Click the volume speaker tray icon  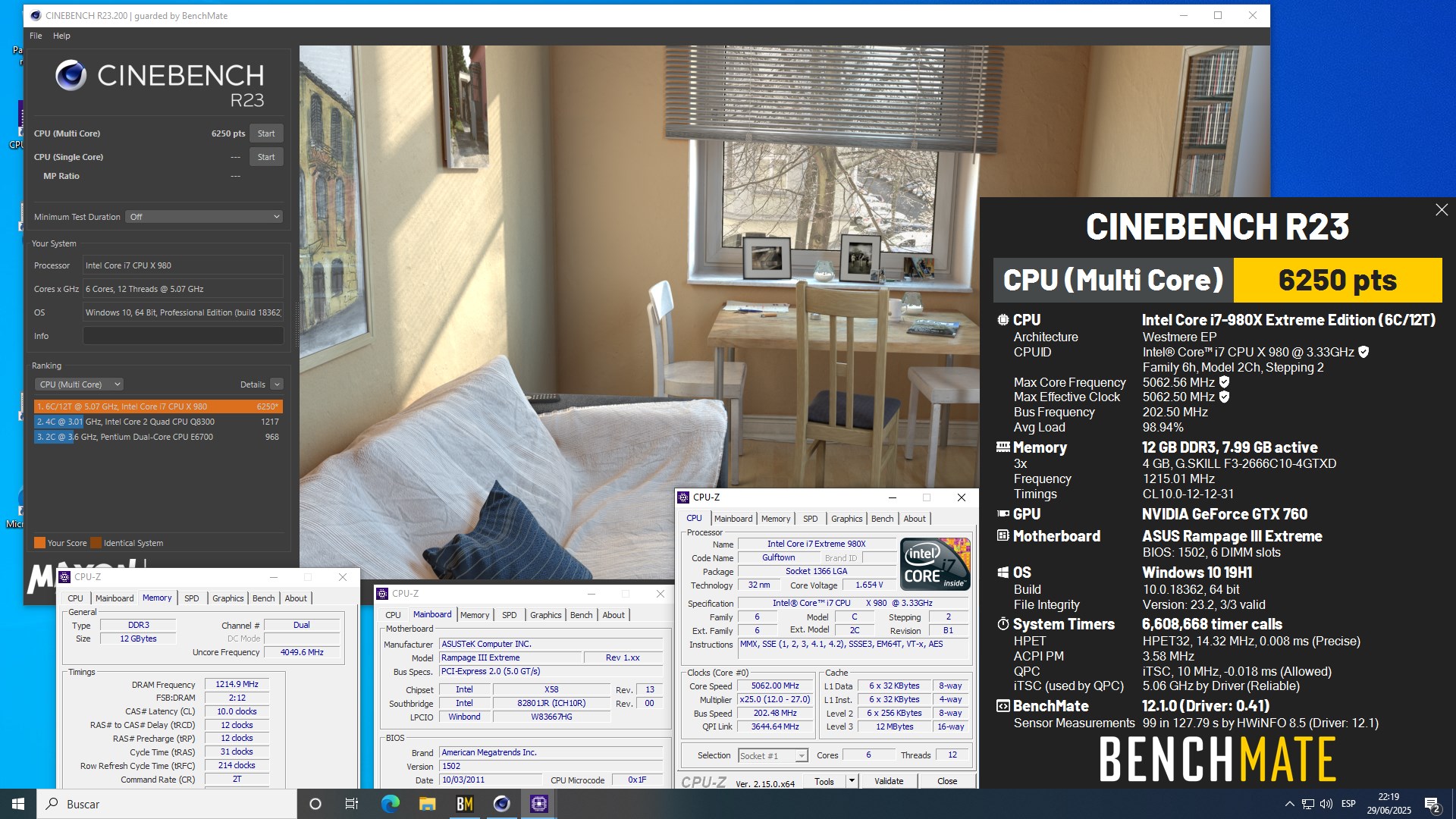(x=1326, y=804)
